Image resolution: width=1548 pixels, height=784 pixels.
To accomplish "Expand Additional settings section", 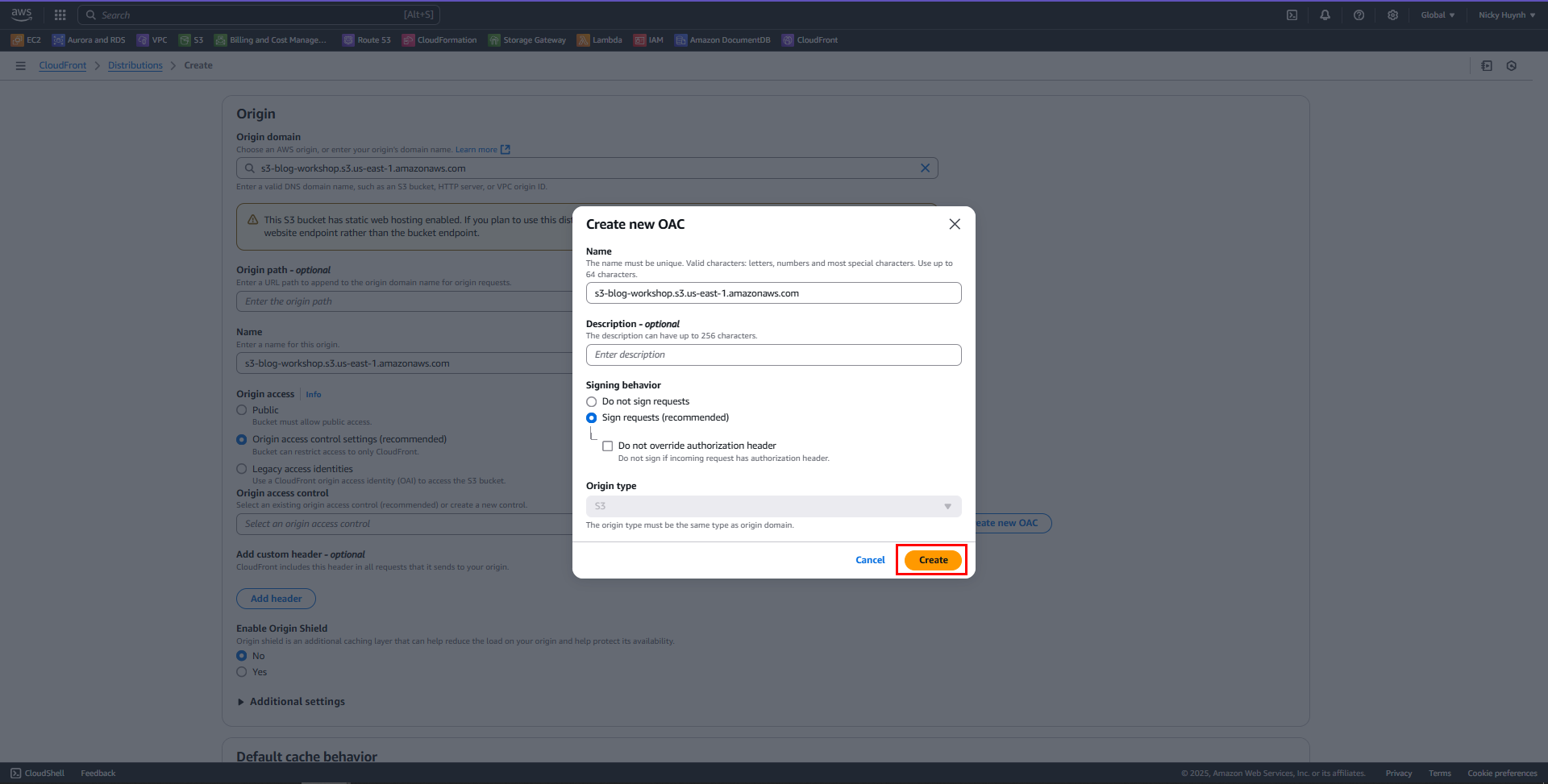I will pos(291,702).
